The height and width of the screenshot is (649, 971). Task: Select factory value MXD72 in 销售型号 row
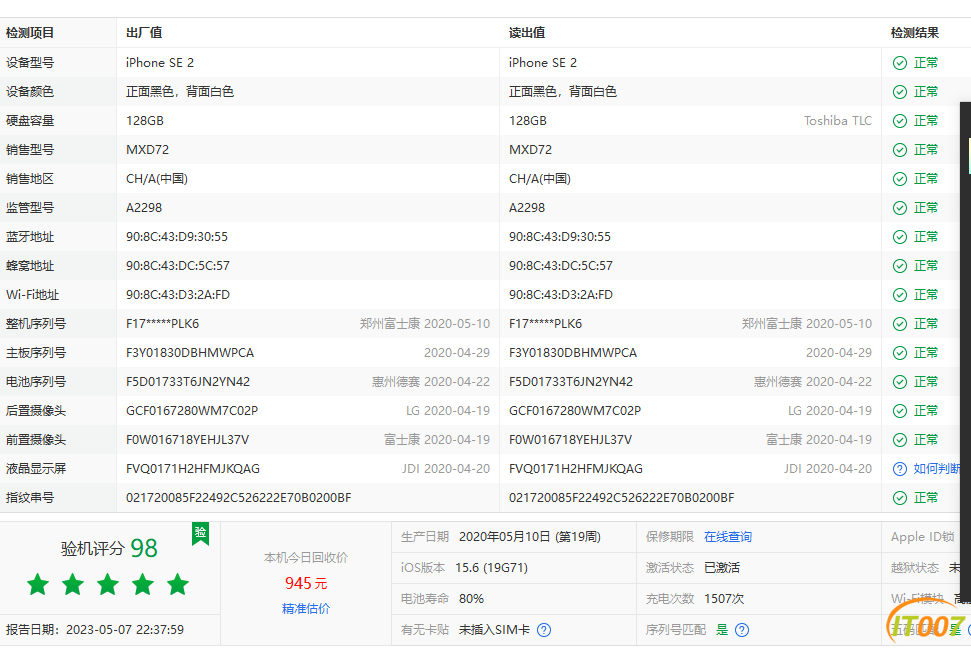click(147, 150)
